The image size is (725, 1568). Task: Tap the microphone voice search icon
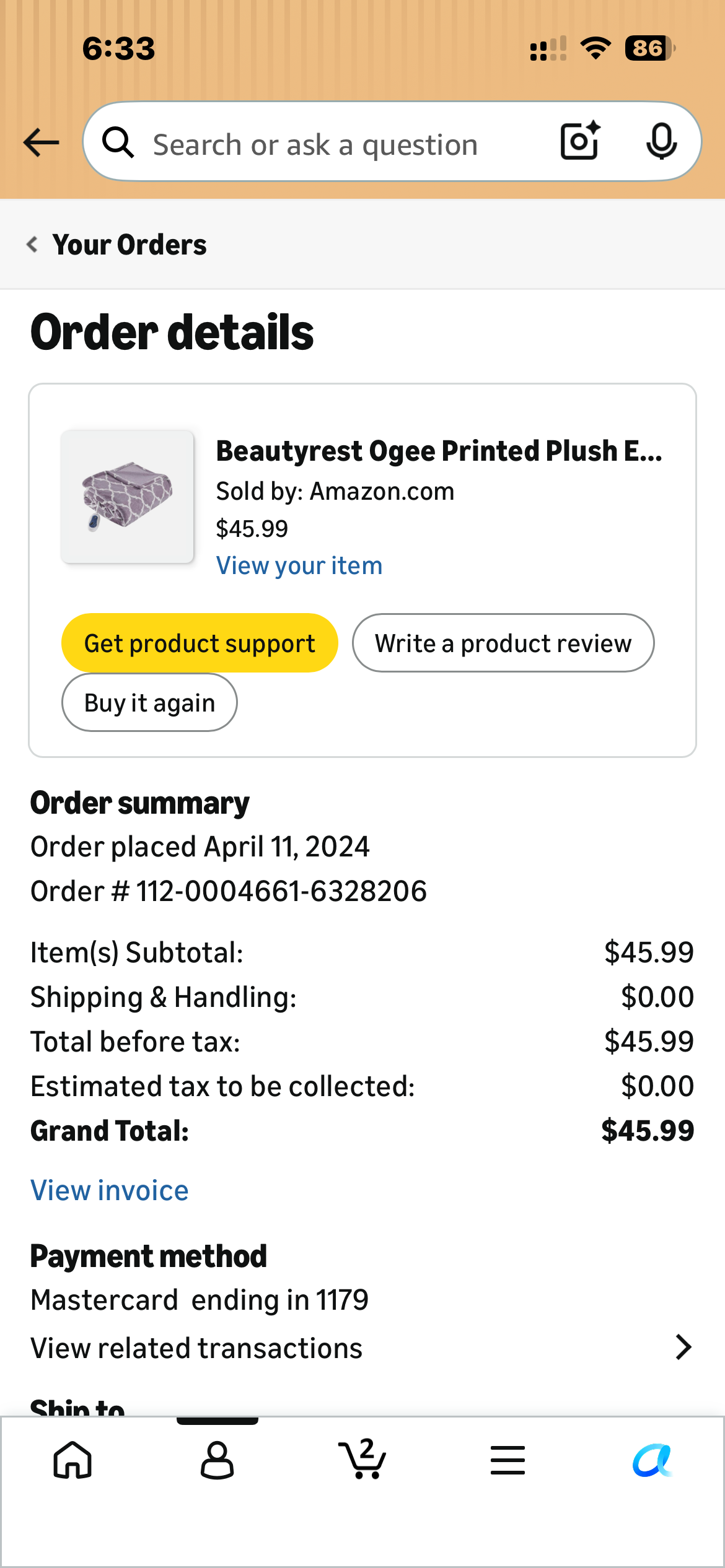tap(661, 141)
